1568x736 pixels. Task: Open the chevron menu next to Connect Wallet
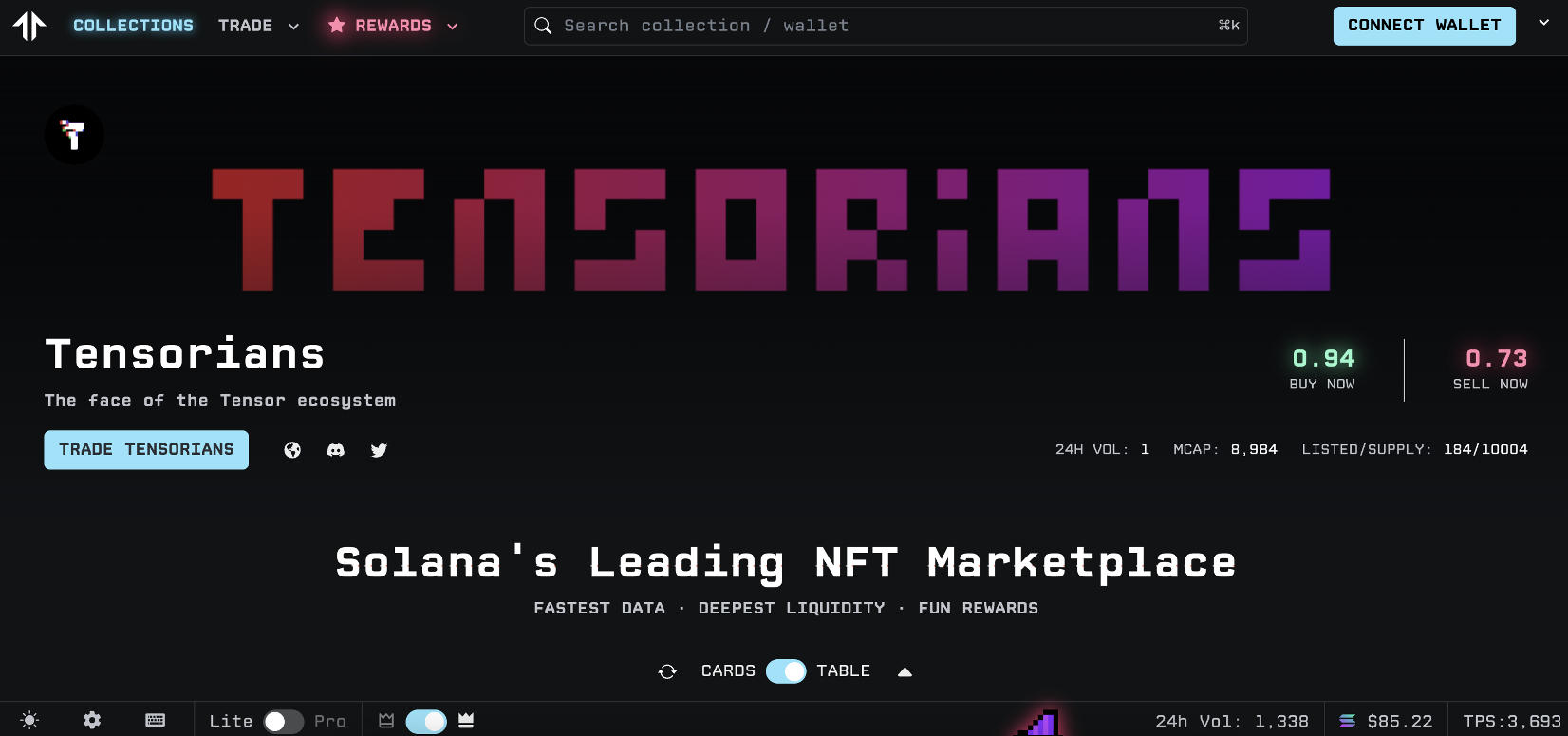[x=1544, y=23]
